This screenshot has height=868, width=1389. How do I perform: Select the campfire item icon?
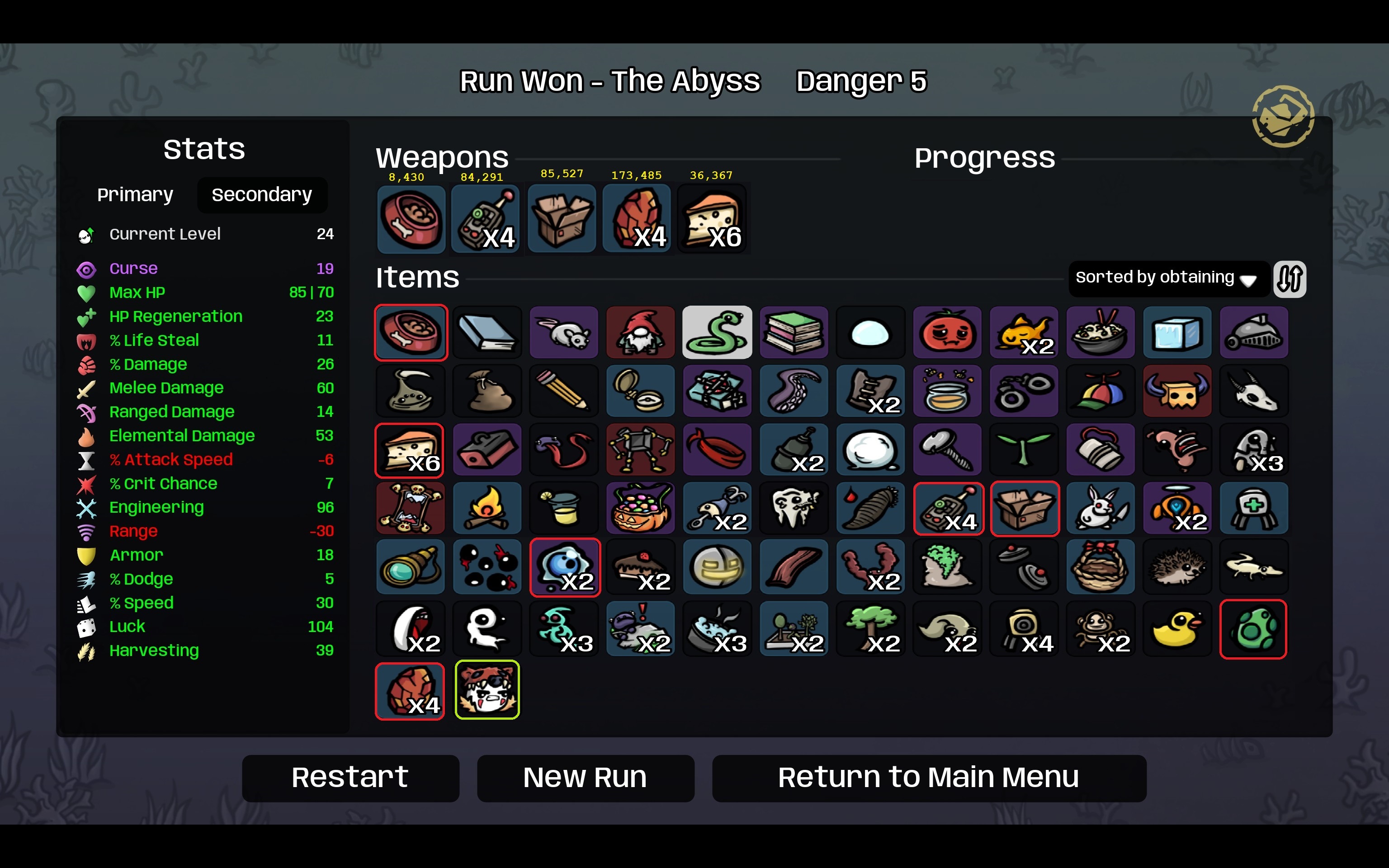click(x=487, y=509)
